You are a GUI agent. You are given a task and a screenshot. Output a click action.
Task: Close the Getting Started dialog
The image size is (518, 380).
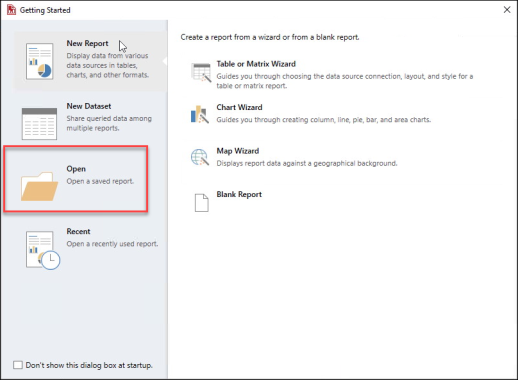point(507,10)
